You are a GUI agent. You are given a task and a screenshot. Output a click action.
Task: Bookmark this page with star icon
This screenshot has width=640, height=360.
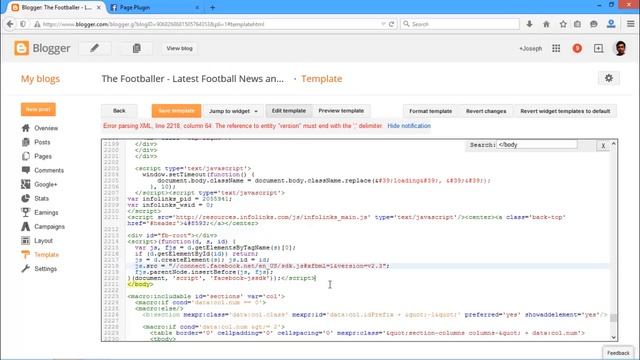[563, 24]
